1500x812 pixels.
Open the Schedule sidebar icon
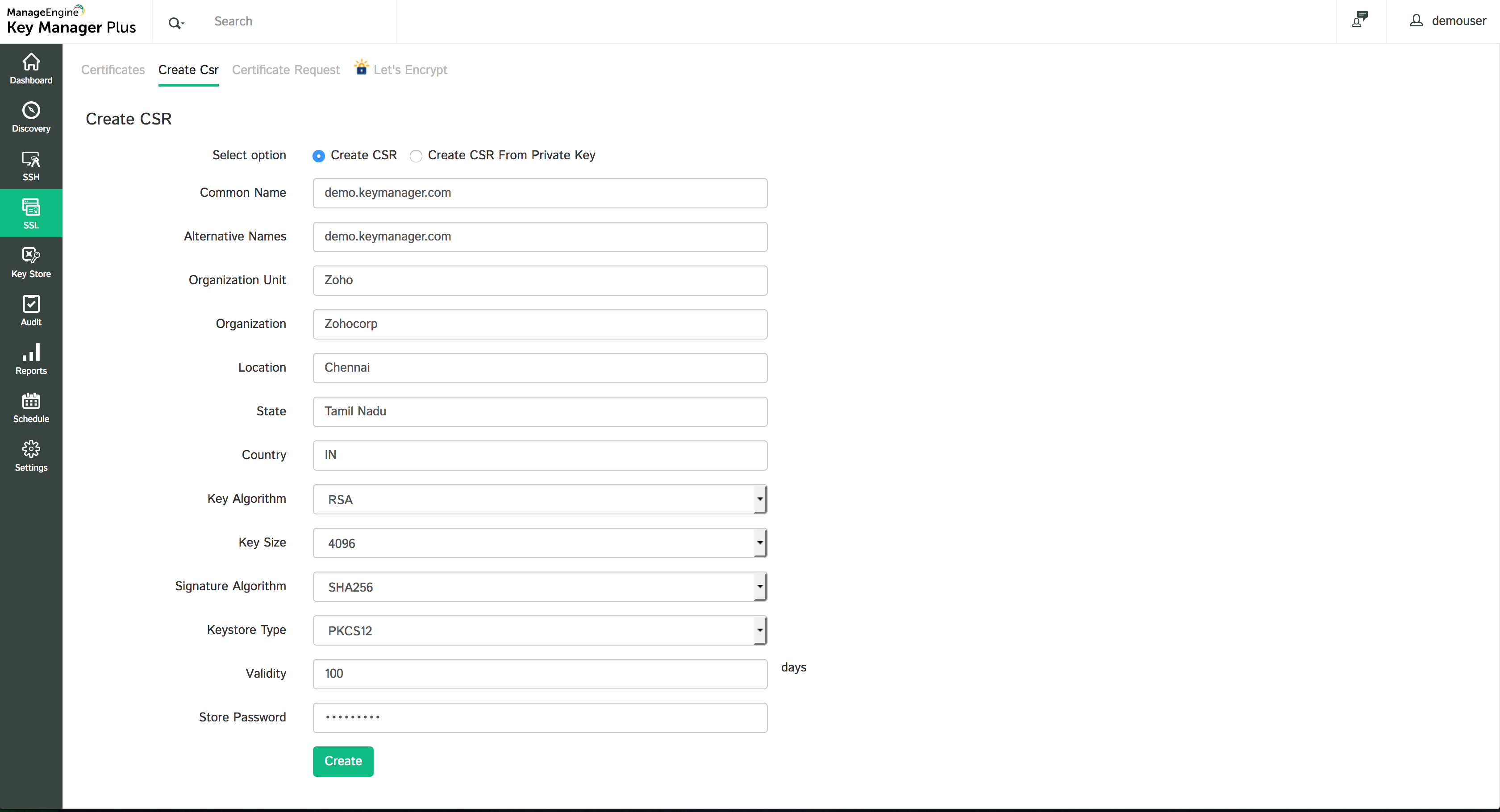pos(31,407)
